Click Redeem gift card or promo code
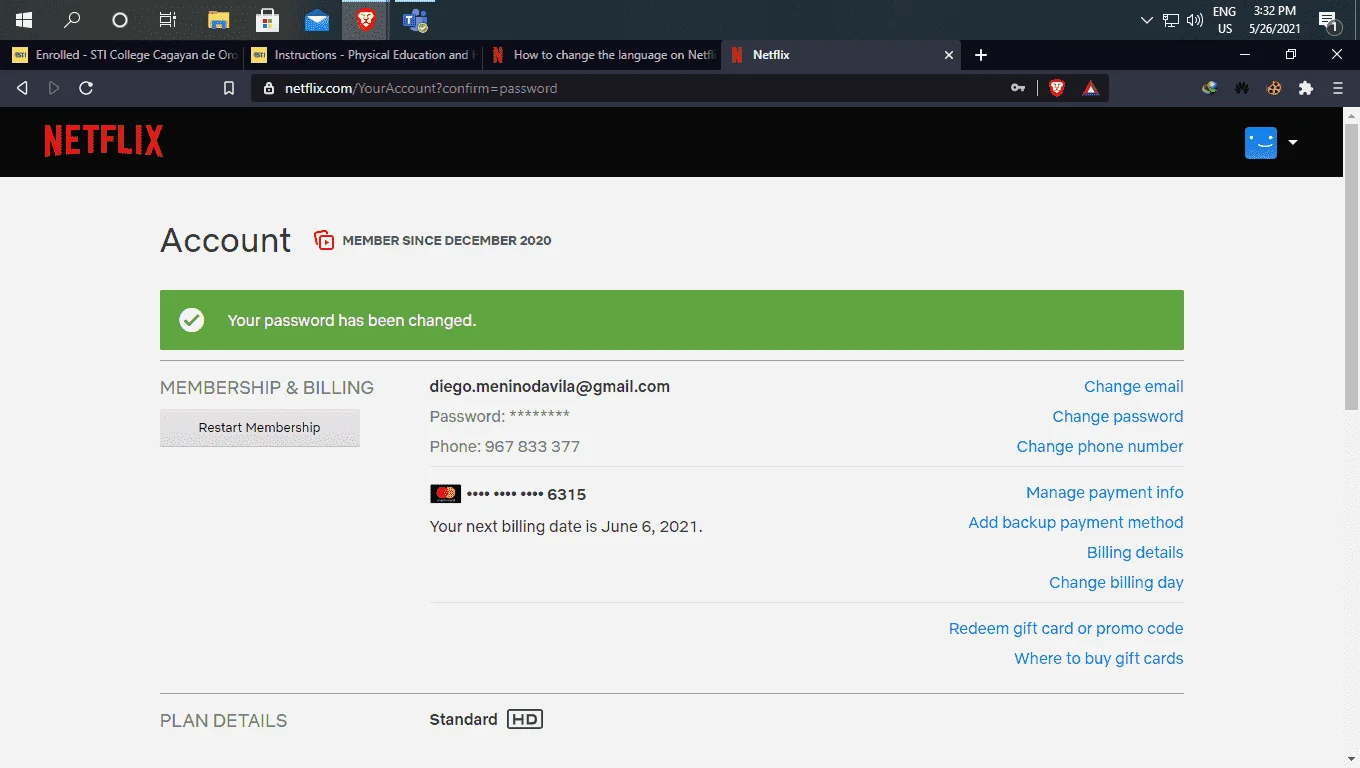 (1066, 629)
